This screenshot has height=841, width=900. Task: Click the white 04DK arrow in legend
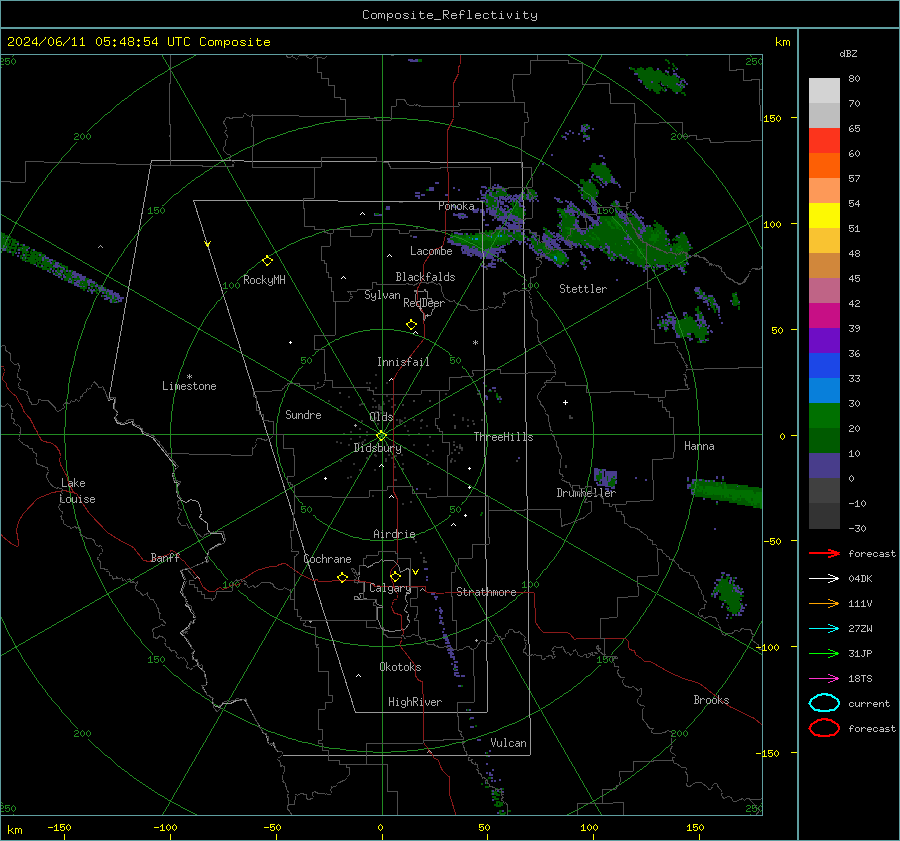(x=824, y=579)
